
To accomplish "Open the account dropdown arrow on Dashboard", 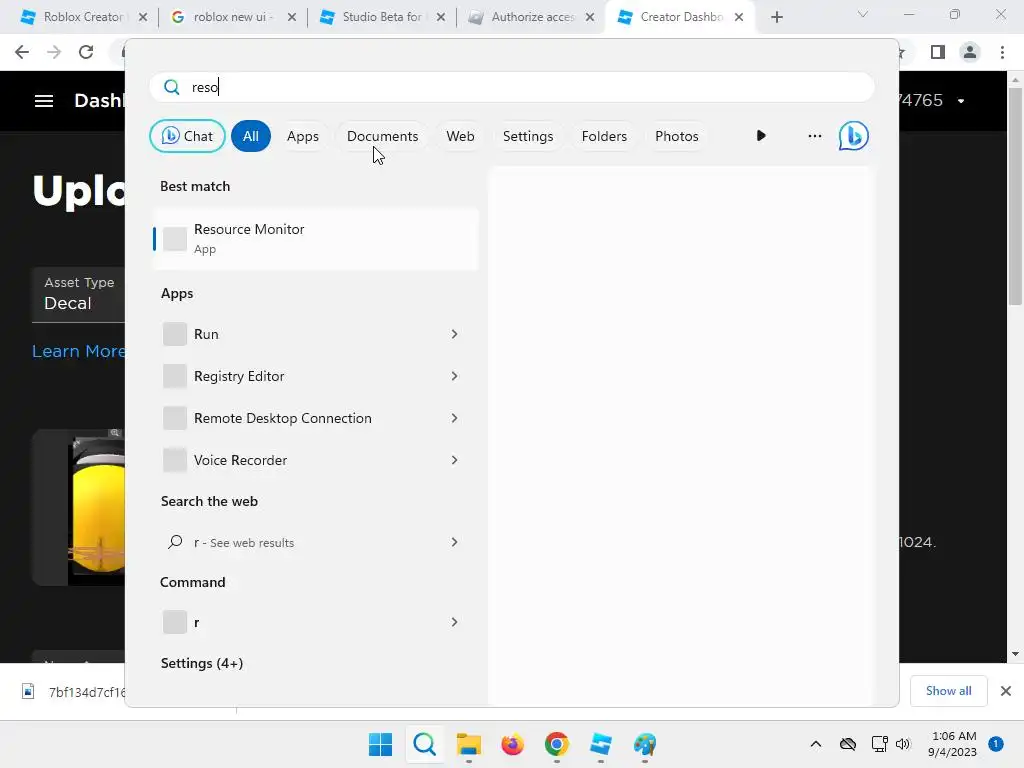I will click(961, 101).
